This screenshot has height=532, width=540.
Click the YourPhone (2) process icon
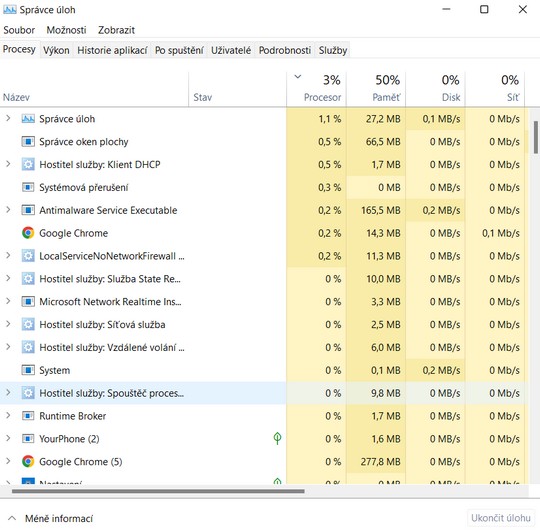coord(28,439)
